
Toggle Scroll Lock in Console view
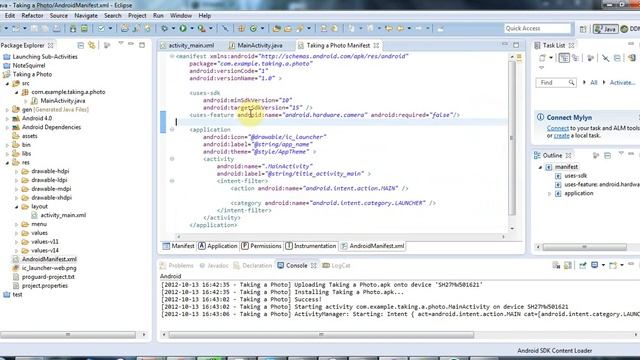(x=568, y=265)
